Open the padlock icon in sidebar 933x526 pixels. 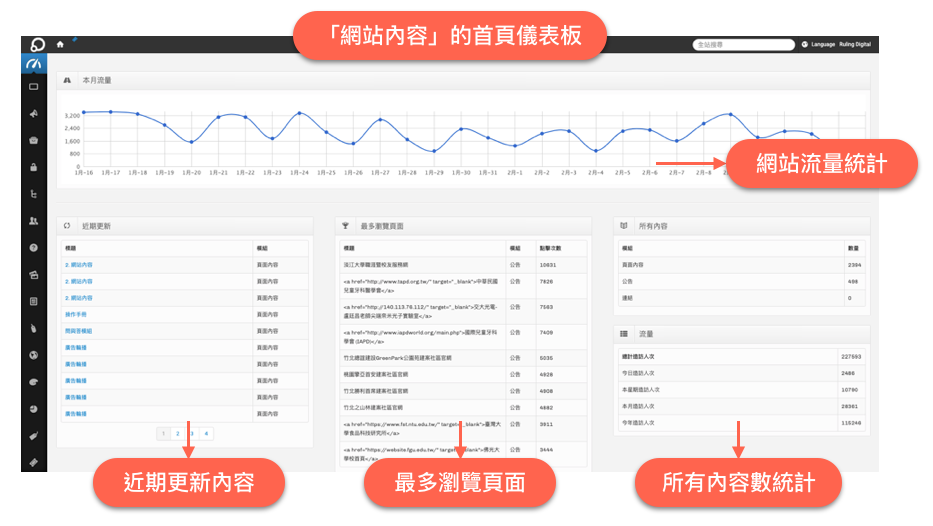(34, 166)
